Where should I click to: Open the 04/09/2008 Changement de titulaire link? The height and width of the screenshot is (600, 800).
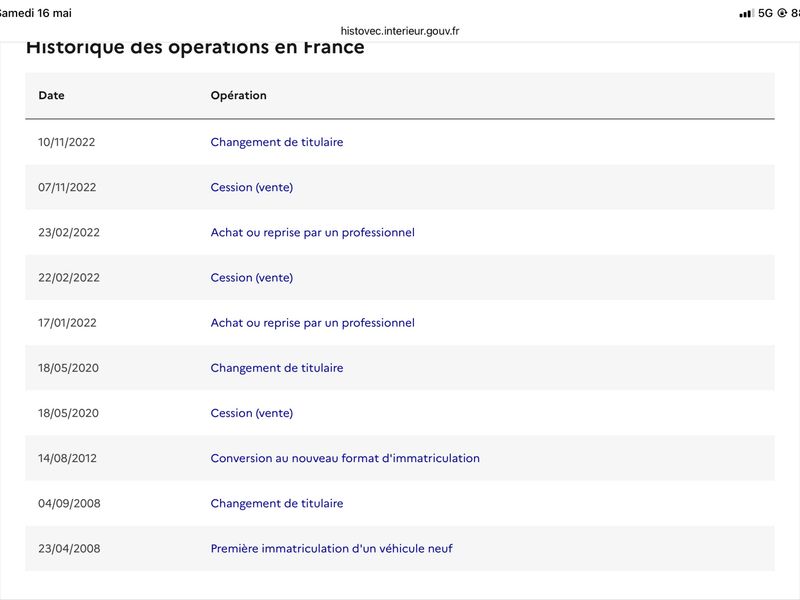[x=277, y=504]
